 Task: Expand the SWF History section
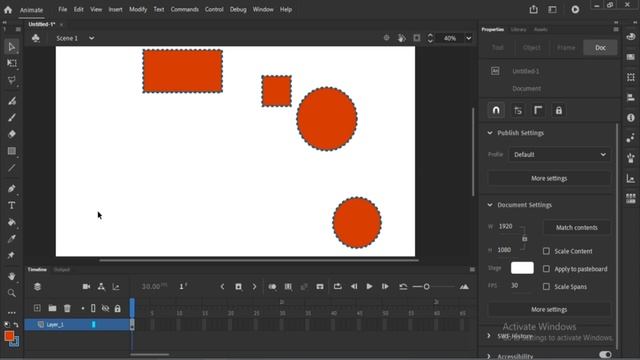[x=489, y=336]
